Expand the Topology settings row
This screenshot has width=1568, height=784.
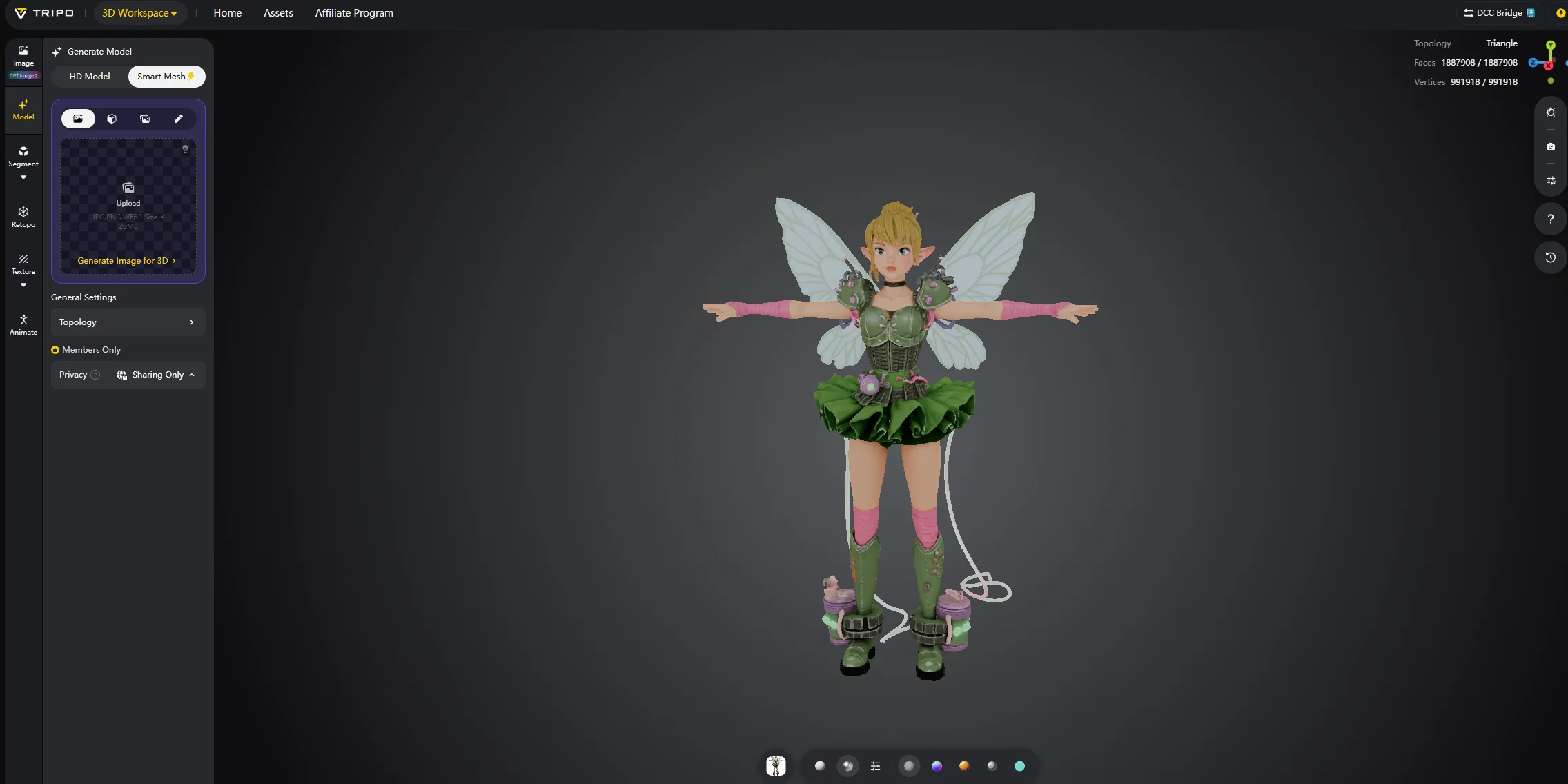[128, 322]
